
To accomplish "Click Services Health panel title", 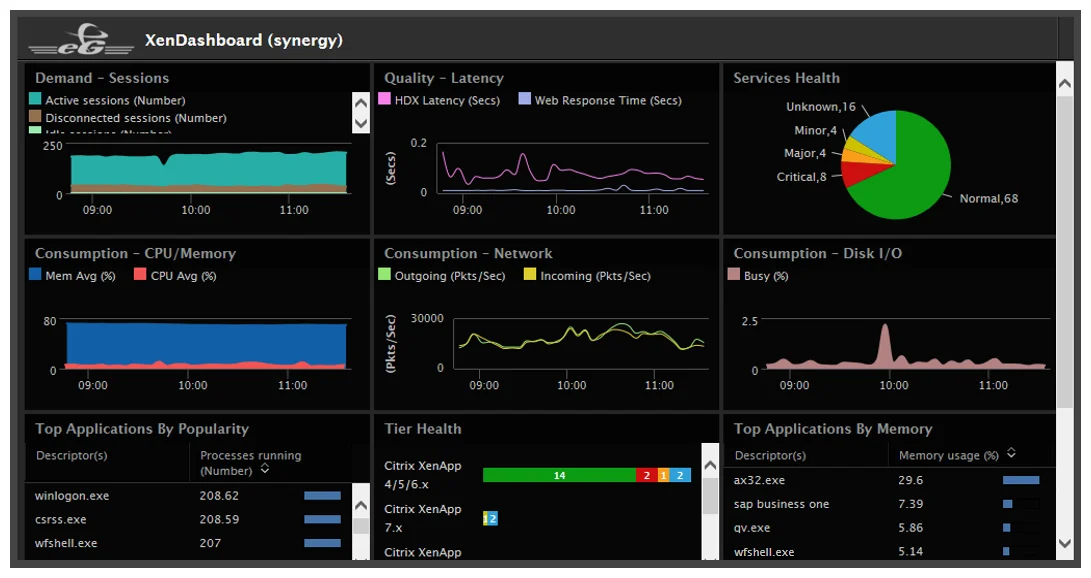I will coord(786,78).
